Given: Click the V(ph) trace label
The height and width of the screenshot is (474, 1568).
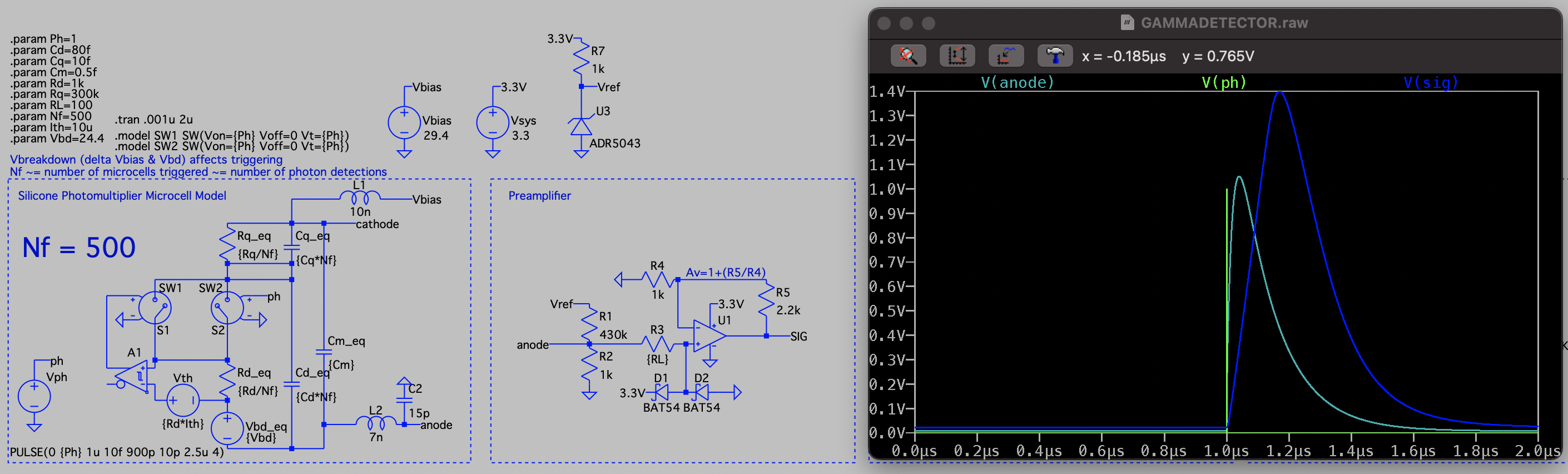Looking at the screenshot, I should tap(1223, 82).
